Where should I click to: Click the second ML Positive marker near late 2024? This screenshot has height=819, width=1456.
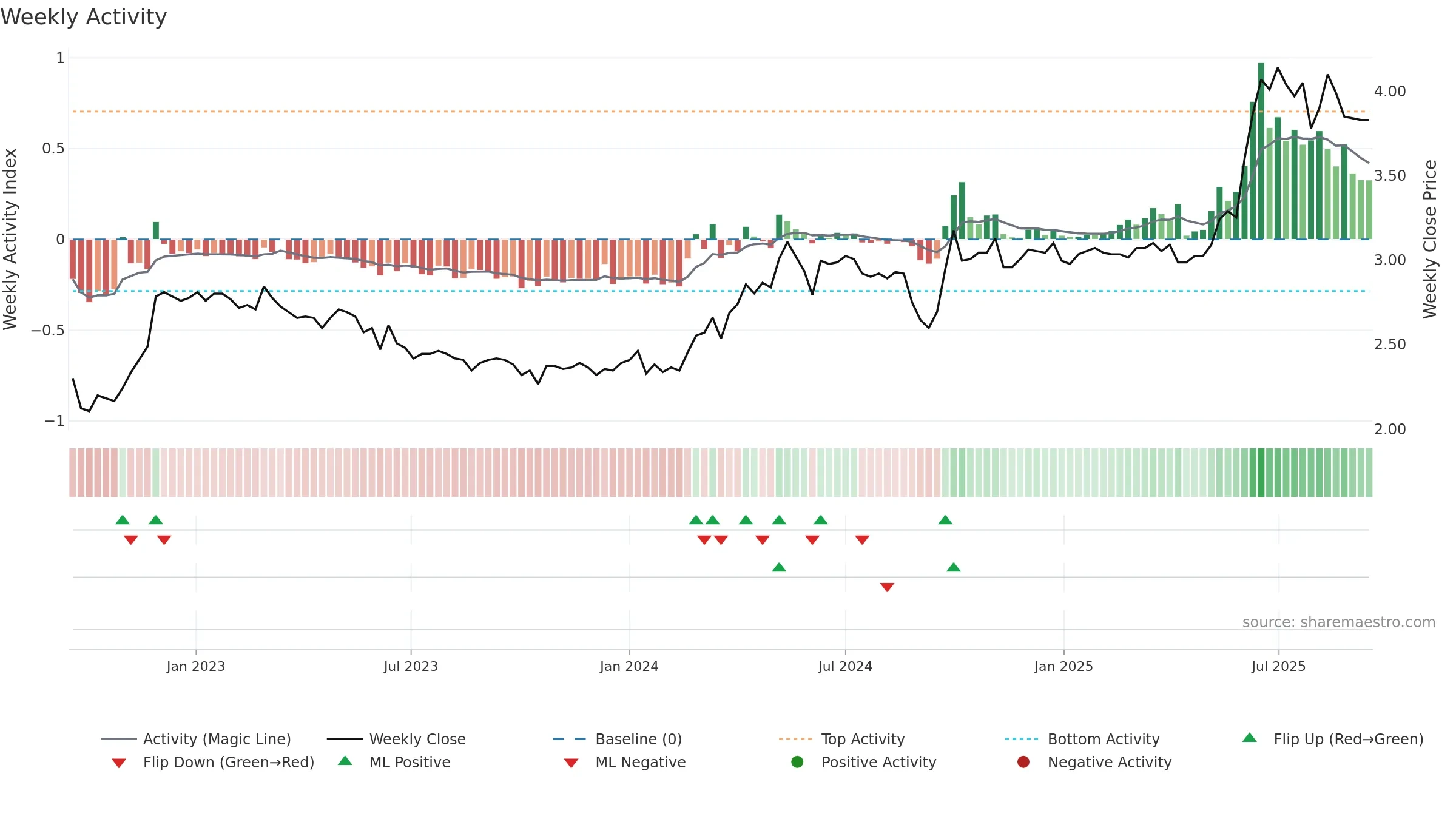point(954,567)
